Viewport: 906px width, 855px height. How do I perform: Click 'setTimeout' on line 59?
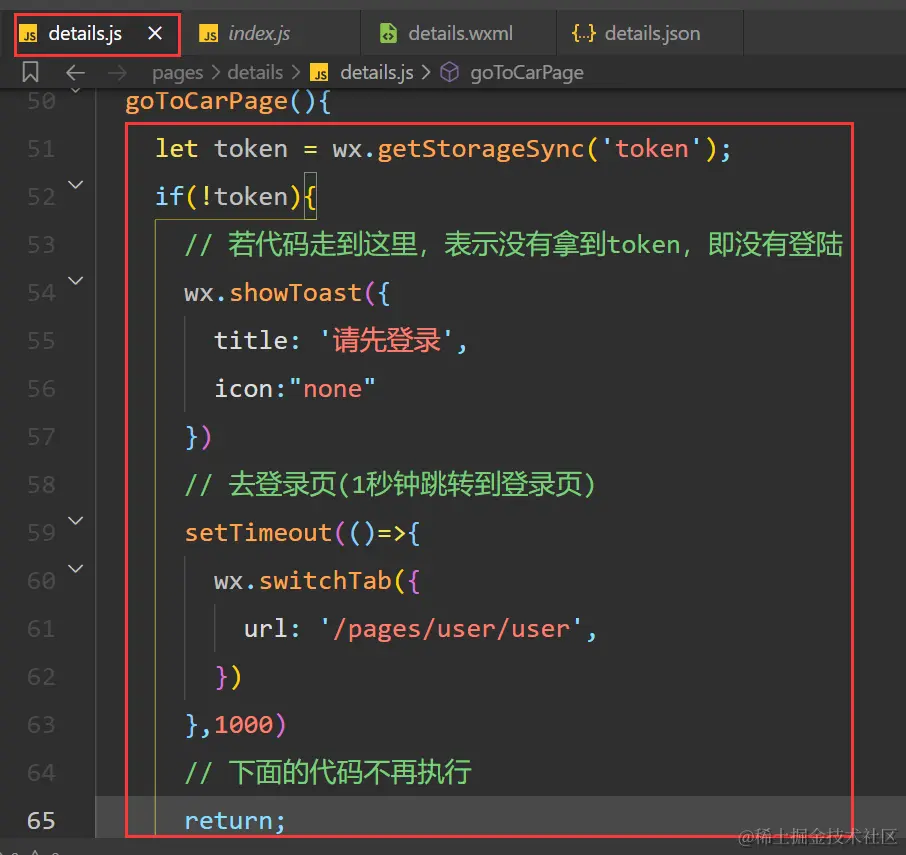click(258, 533)
